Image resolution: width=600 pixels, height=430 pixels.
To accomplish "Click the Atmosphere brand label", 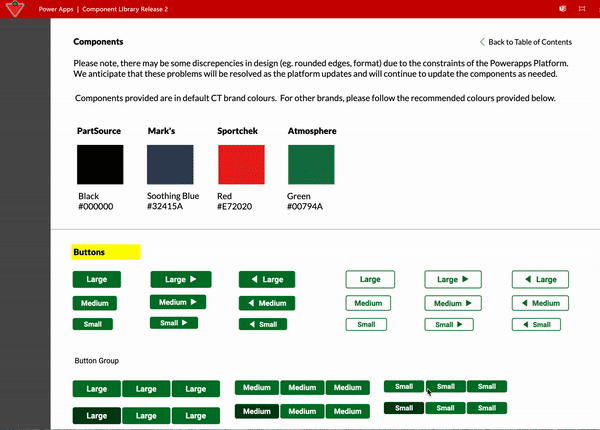I will [x=312, y=131].
